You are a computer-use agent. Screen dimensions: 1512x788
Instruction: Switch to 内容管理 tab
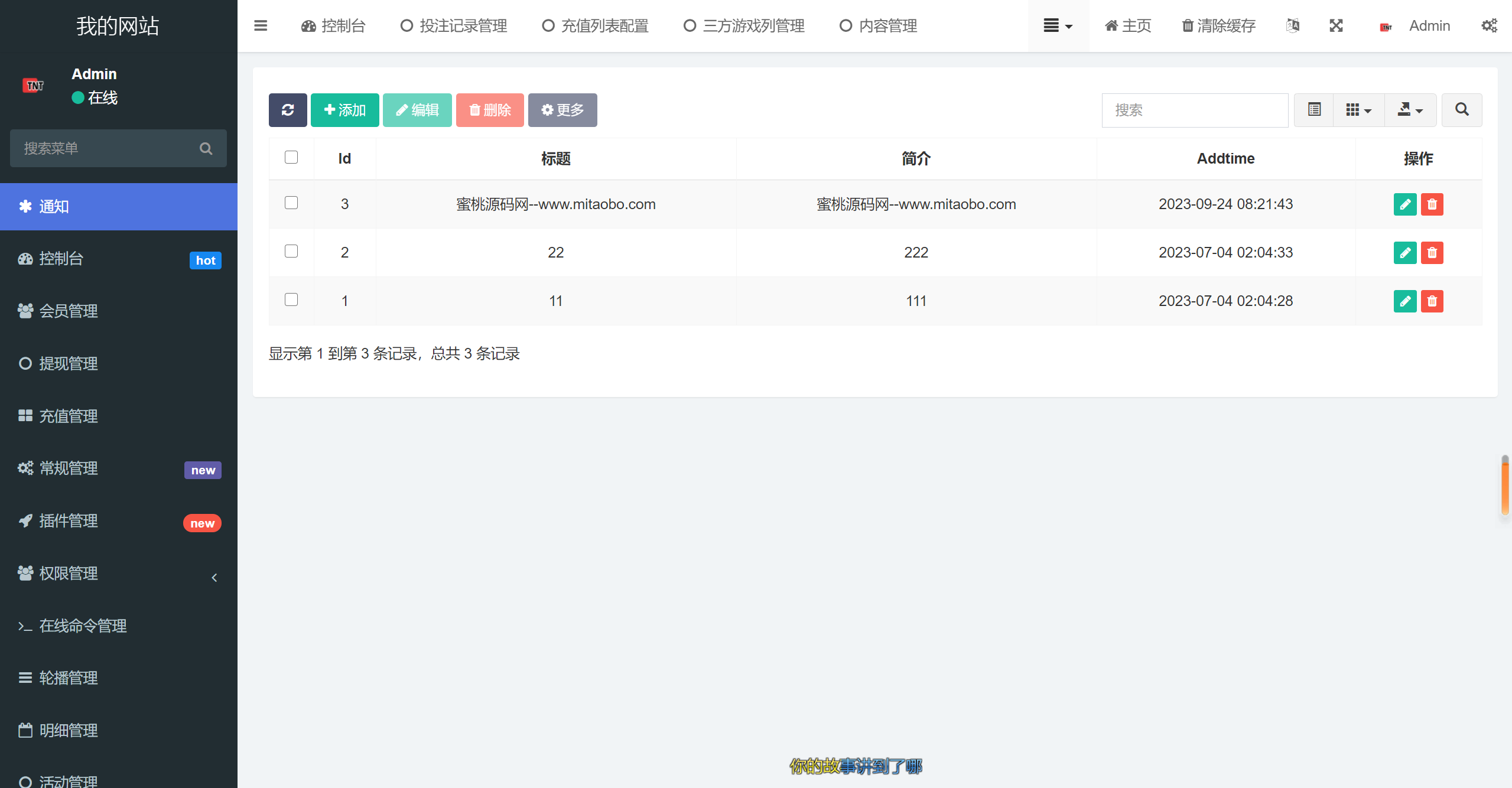point(879,26)
